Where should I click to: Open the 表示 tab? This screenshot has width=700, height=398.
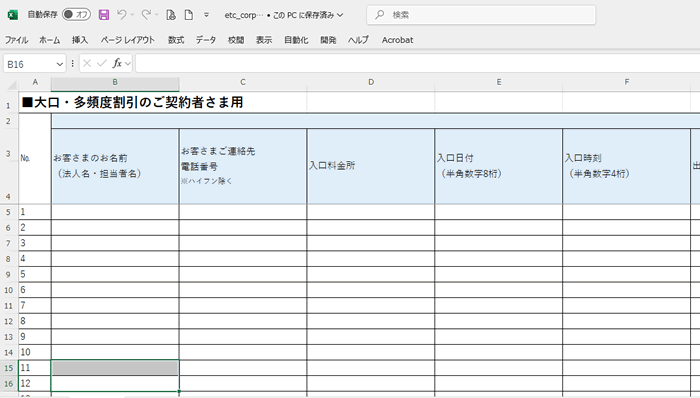point(264,40)
